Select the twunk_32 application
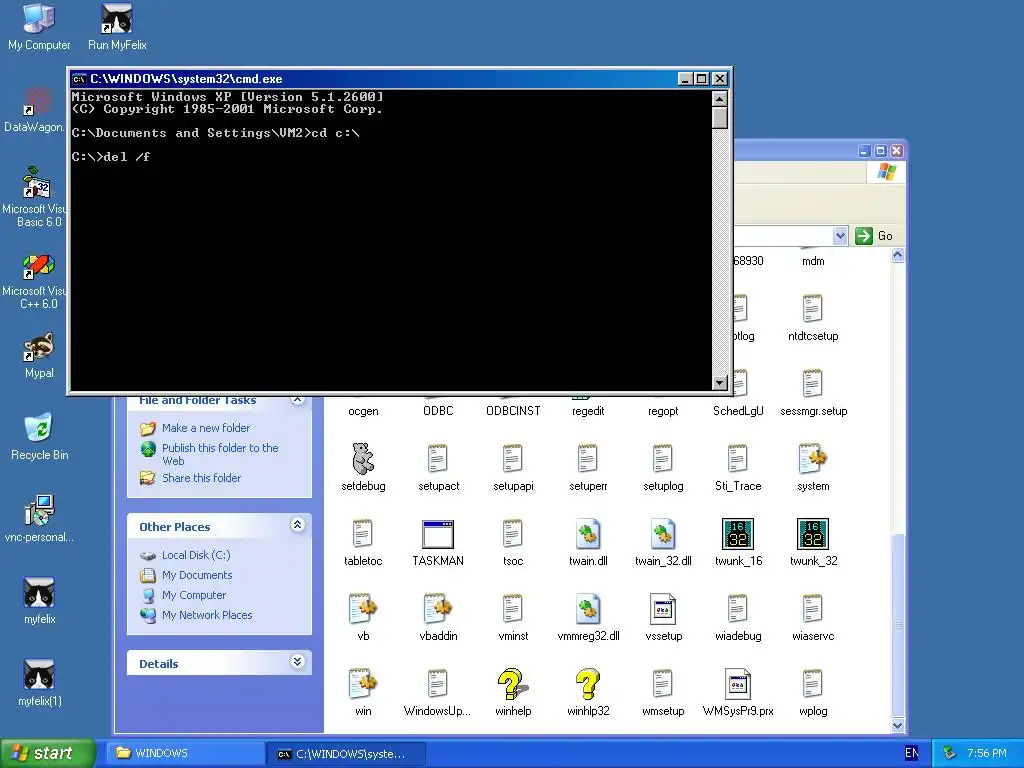1024x768 pixels. pyautogui.click(x=813, y=541)
